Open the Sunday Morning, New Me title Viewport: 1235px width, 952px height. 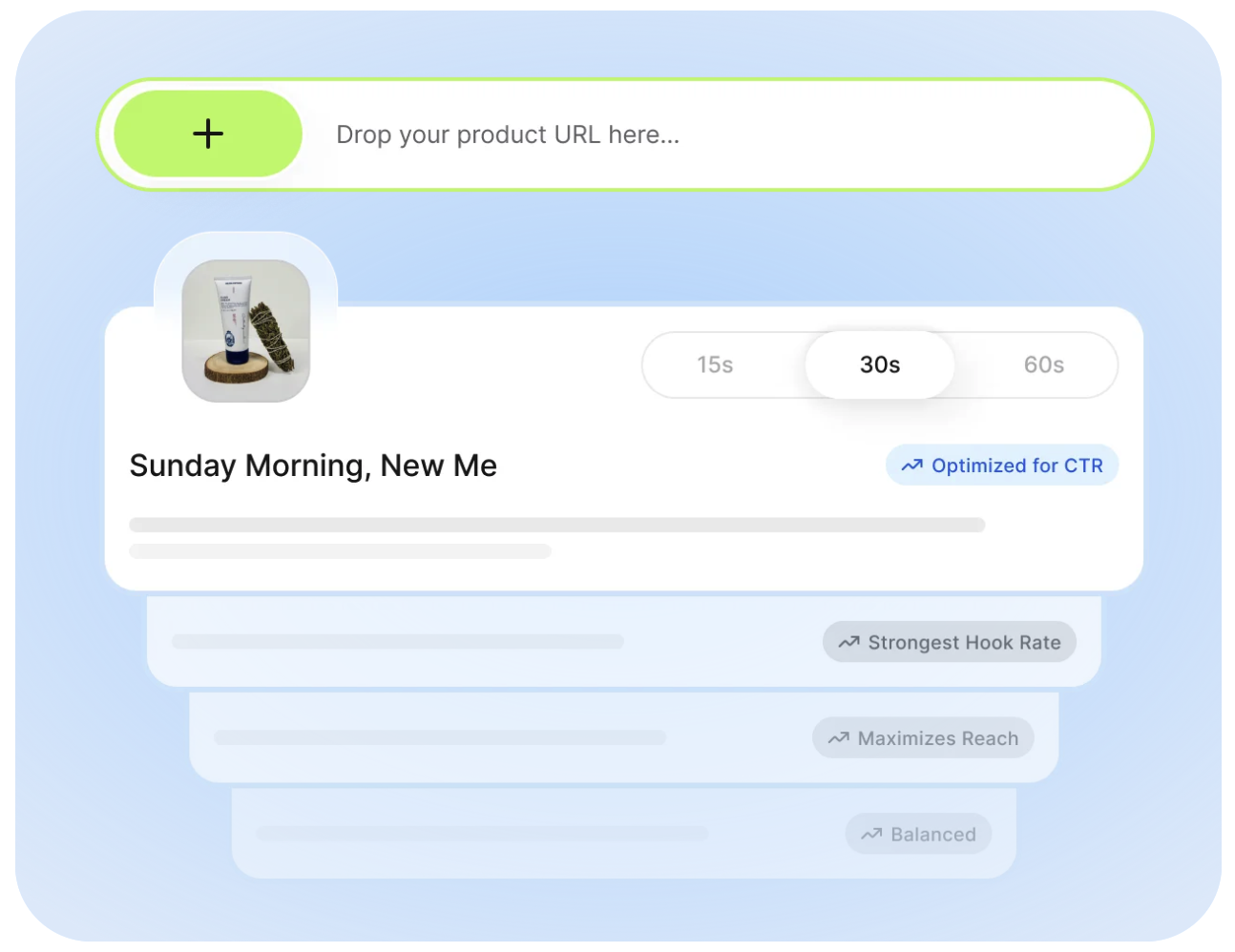pos(313,466)
